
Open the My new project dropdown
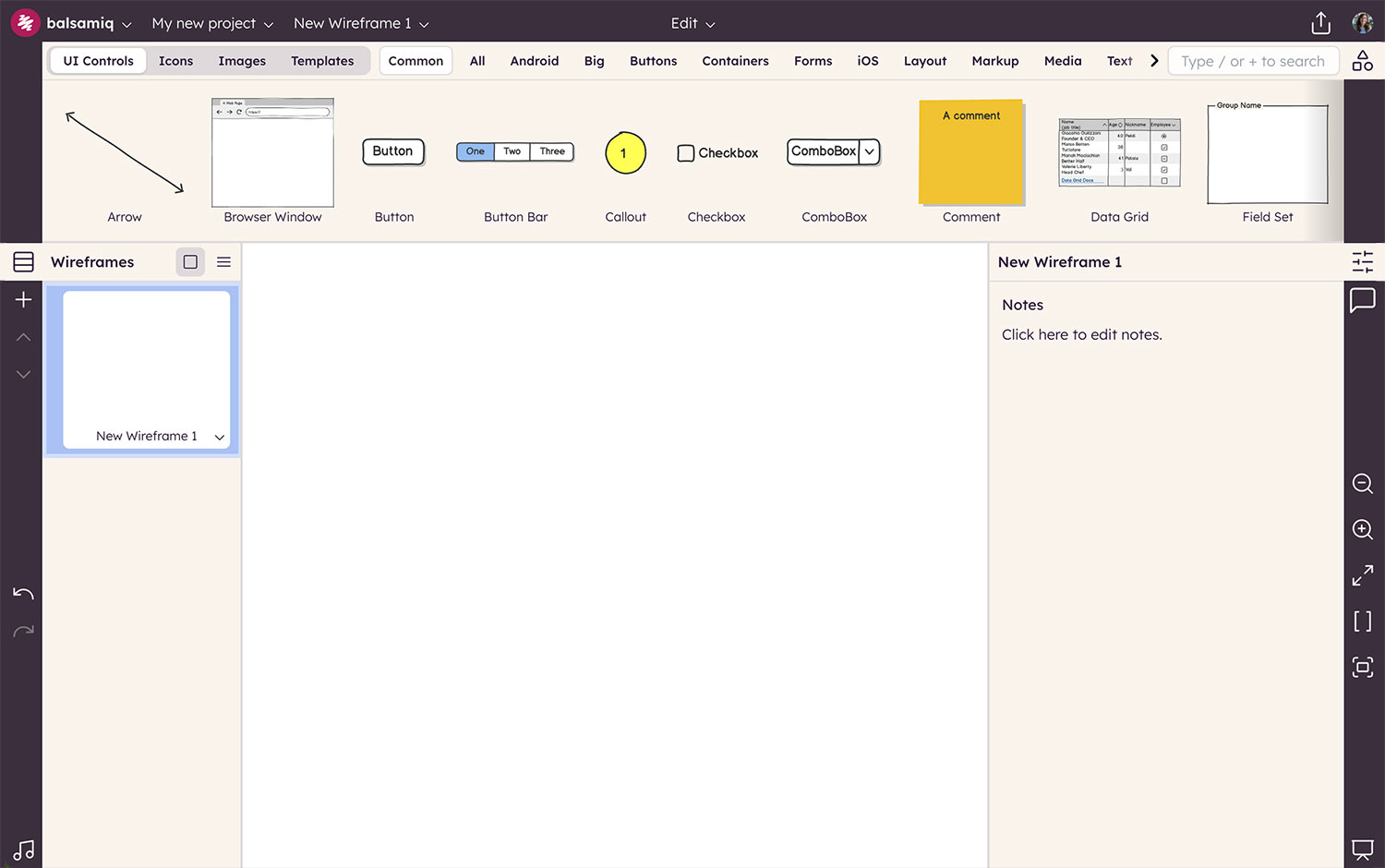click(x=212, y=23)
